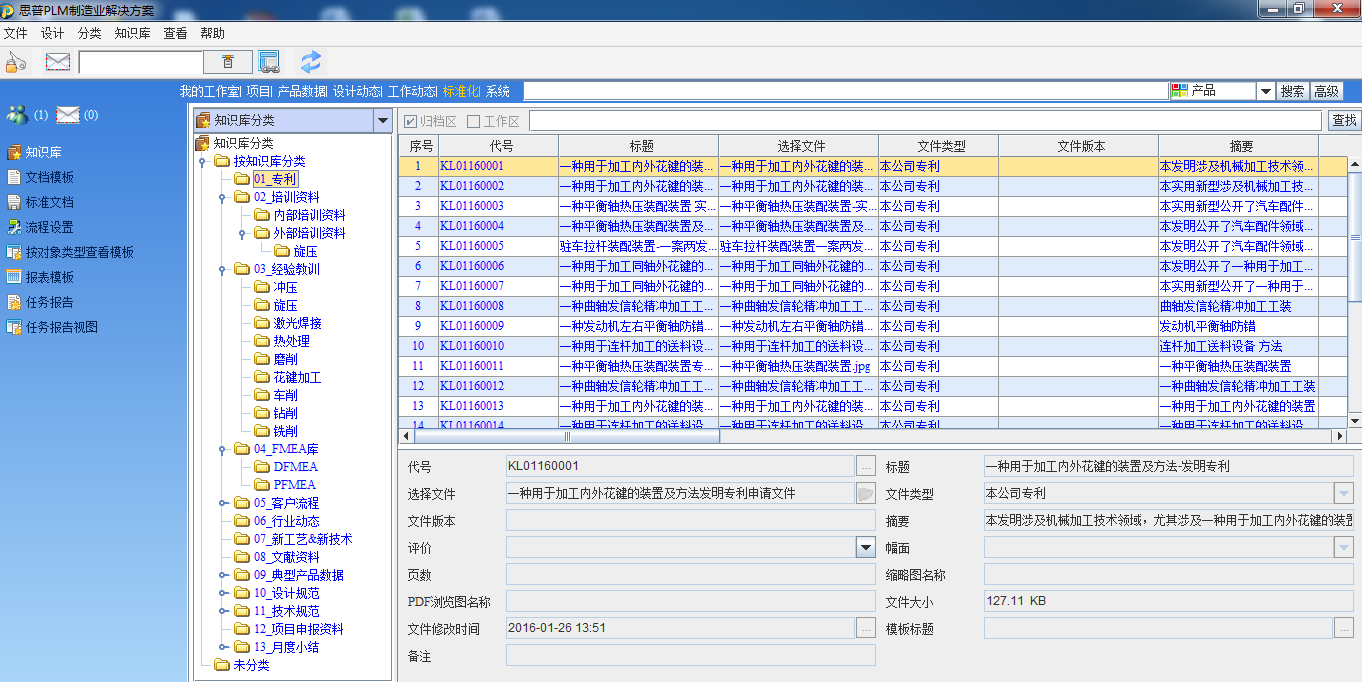Image resolution: width=1362 pixels, height=682 pixels.
Task: Select the 04_FMEA库 folder in tree
Action: click(x=284, y=449)
